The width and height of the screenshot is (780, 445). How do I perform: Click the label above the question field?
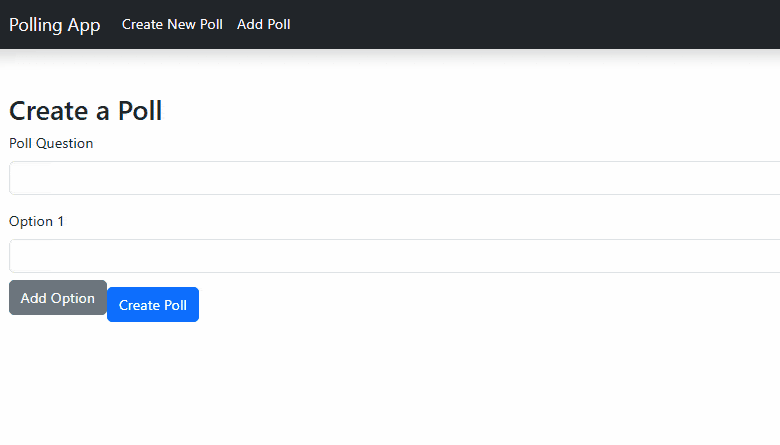[x=51, y=143]
